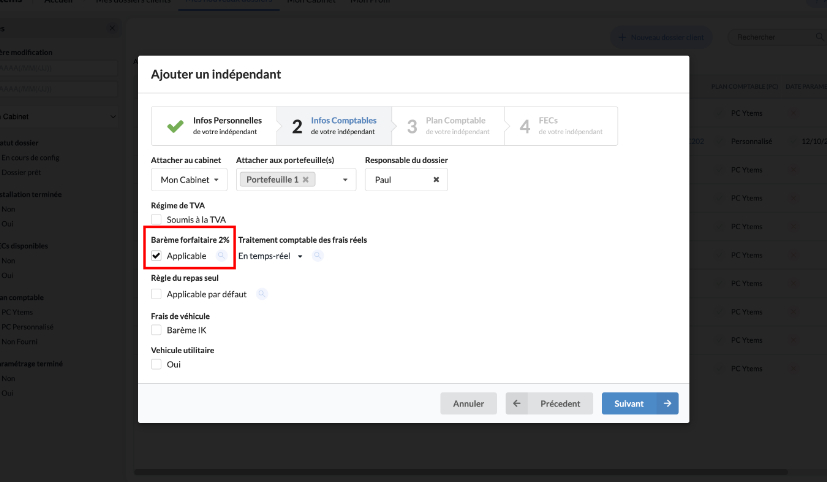Click the magnifier icon next to Applicable
The height and width of the screenshot is (482, 827).
(x=221, y=256)
